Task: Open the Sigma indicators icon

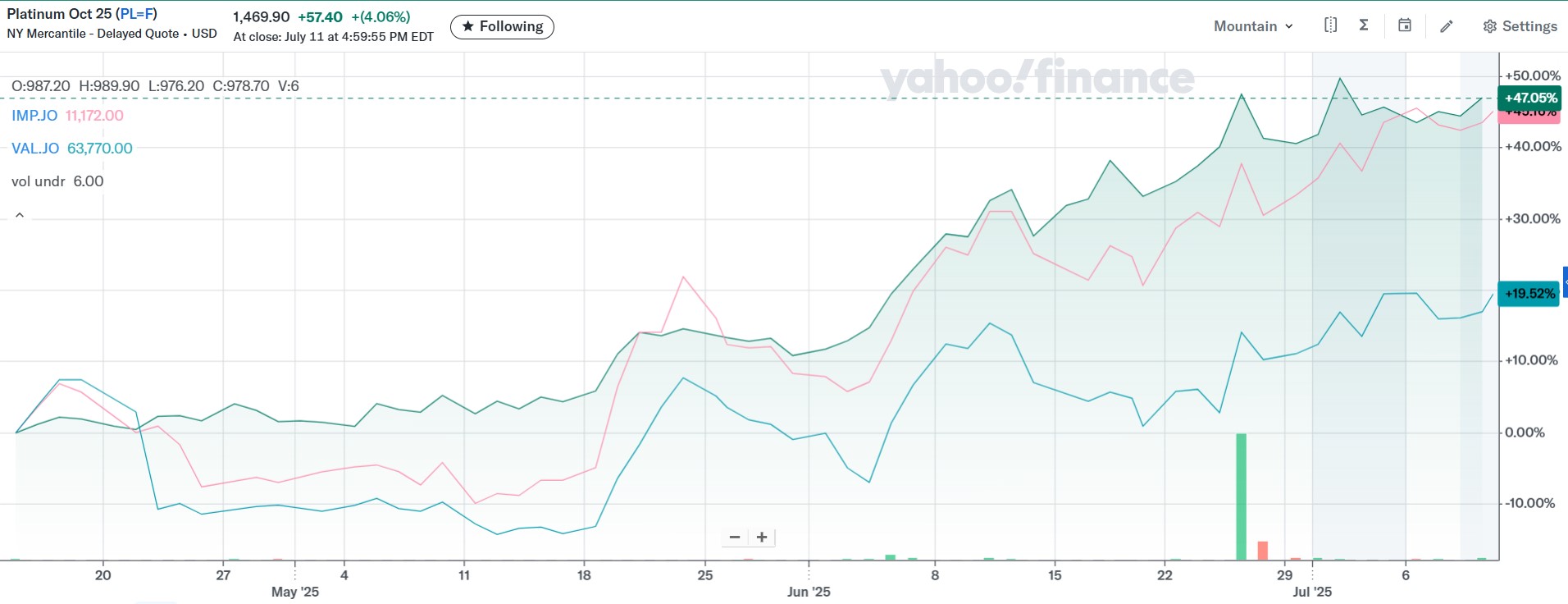Action: [1364, 25]
